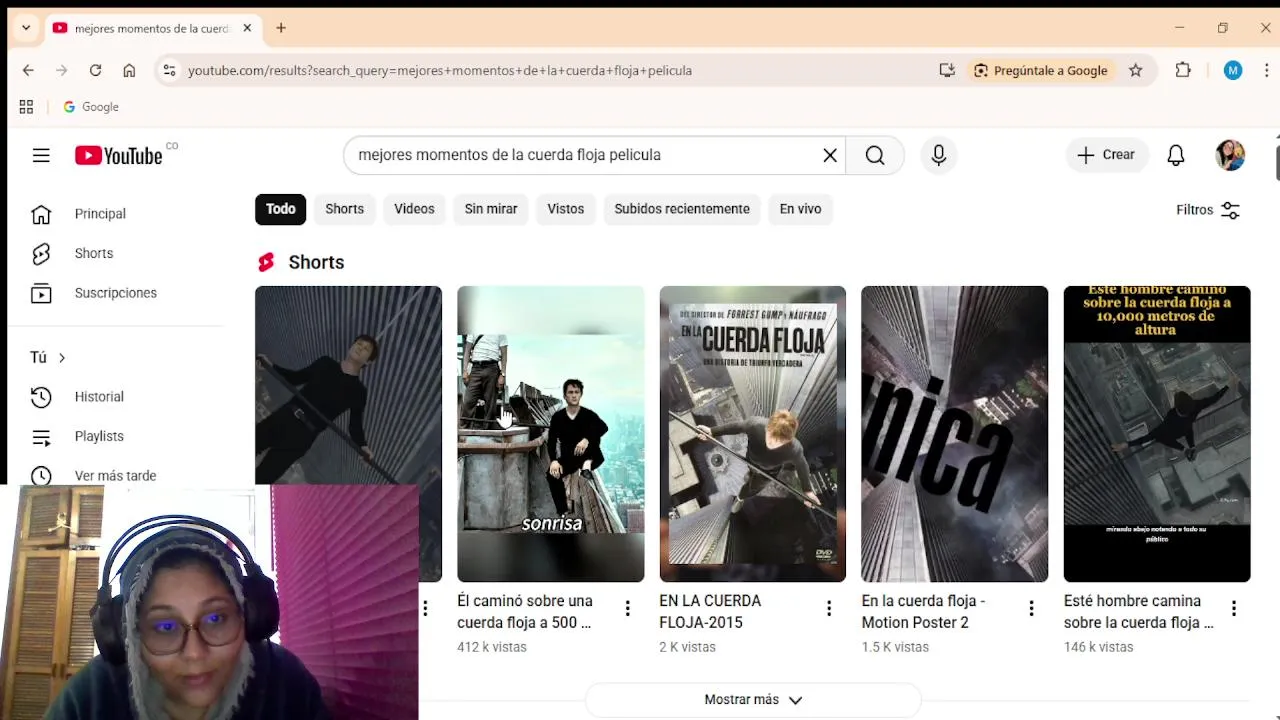The height and width of the screenshot is (720, 1280).
Task: Open the notifications bell
Action: click(x=1176, y=155)
